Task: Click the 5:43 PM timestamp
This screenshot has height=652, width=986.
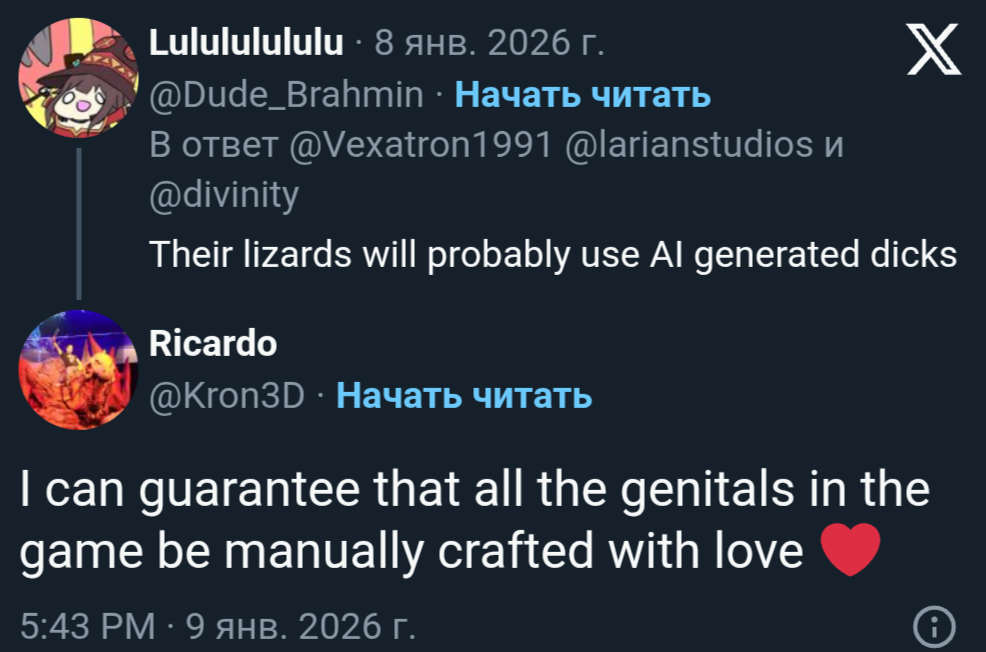Action: 88,627
